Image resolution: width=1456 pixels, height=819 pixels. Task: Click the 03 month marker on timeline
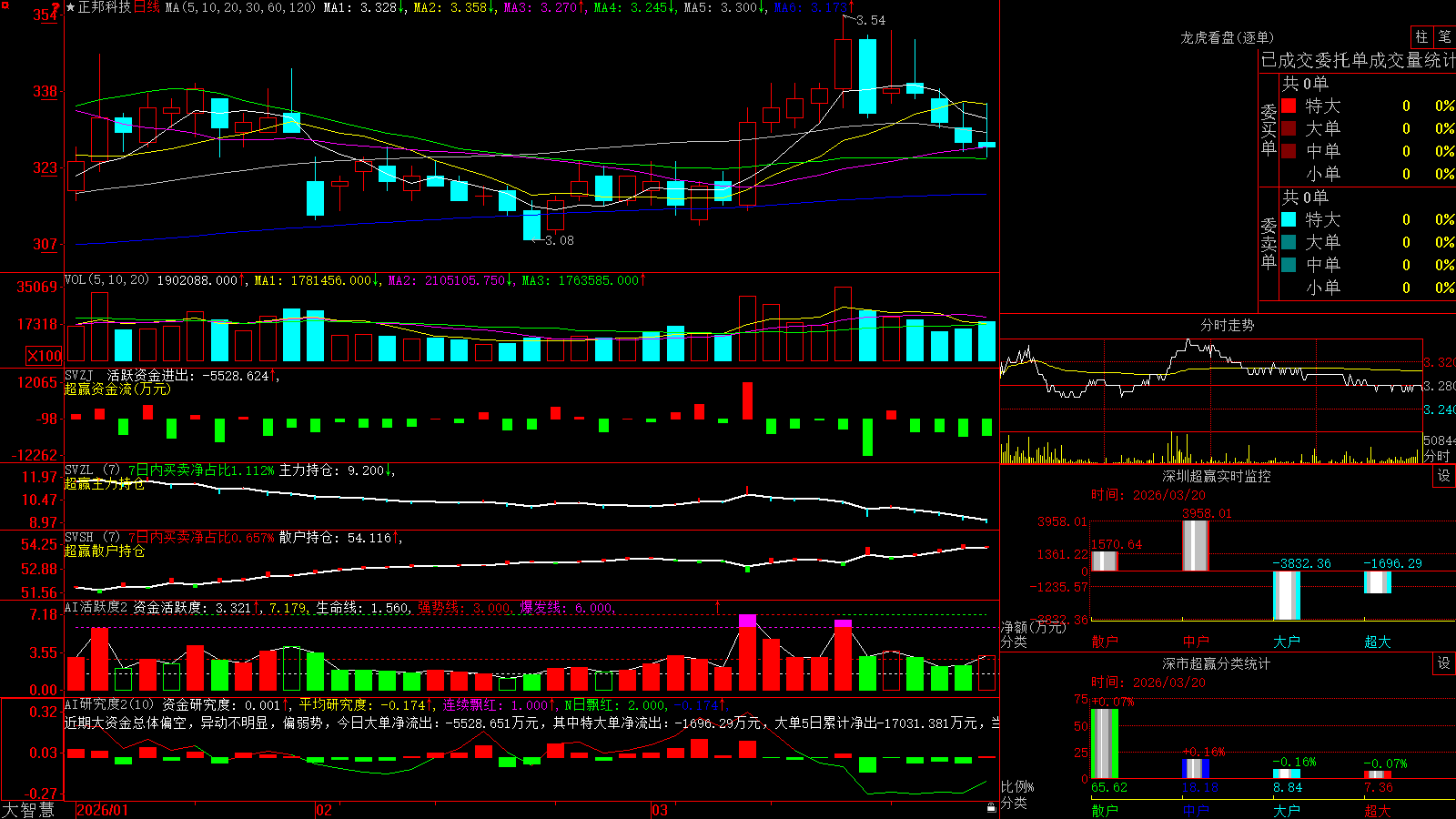pos(660,810)
